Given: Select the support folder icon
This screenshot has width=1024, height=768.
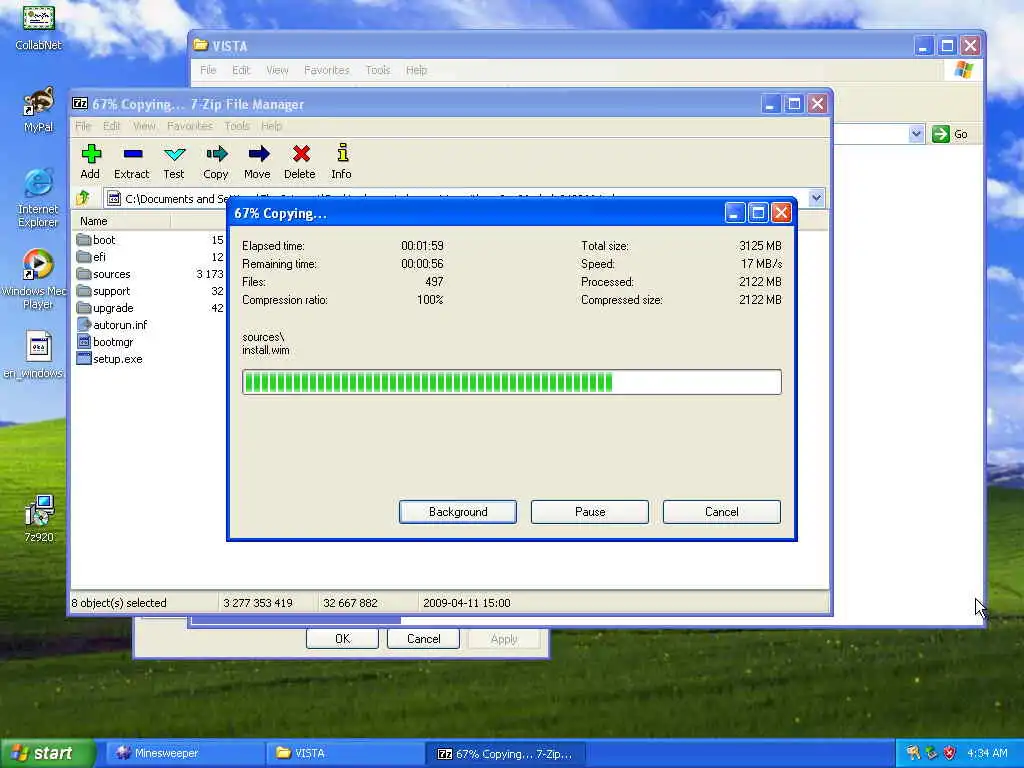Looking at the screenshot, I should (84, 291).
